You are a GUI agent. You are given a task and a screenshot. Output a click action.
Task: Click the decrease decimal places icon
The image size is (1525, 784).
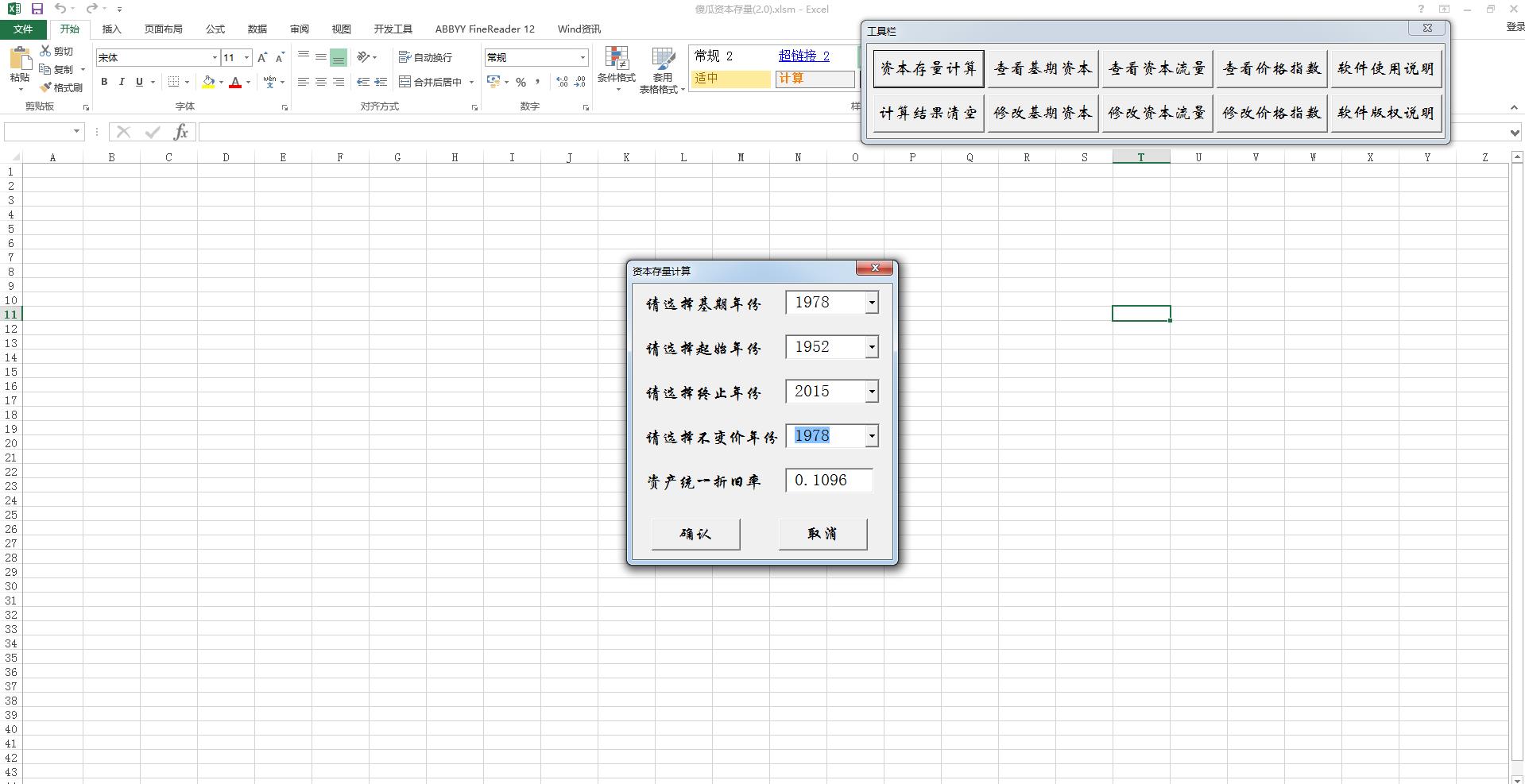pos(579,82)
